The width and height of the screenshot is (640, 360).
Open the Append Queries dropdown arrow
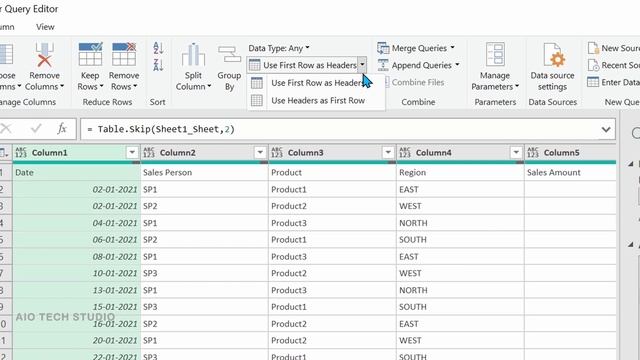457,65
